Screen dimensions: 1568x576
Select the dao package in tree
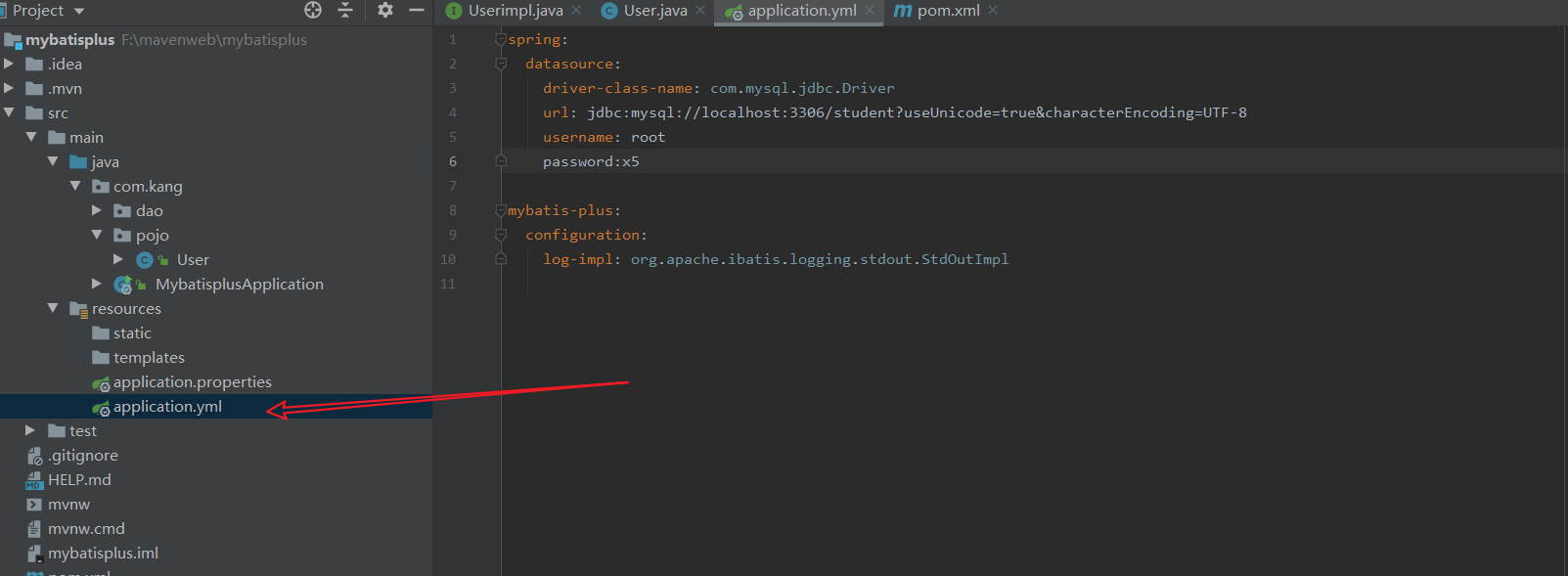pyautogui.click(x=150, y=211)
